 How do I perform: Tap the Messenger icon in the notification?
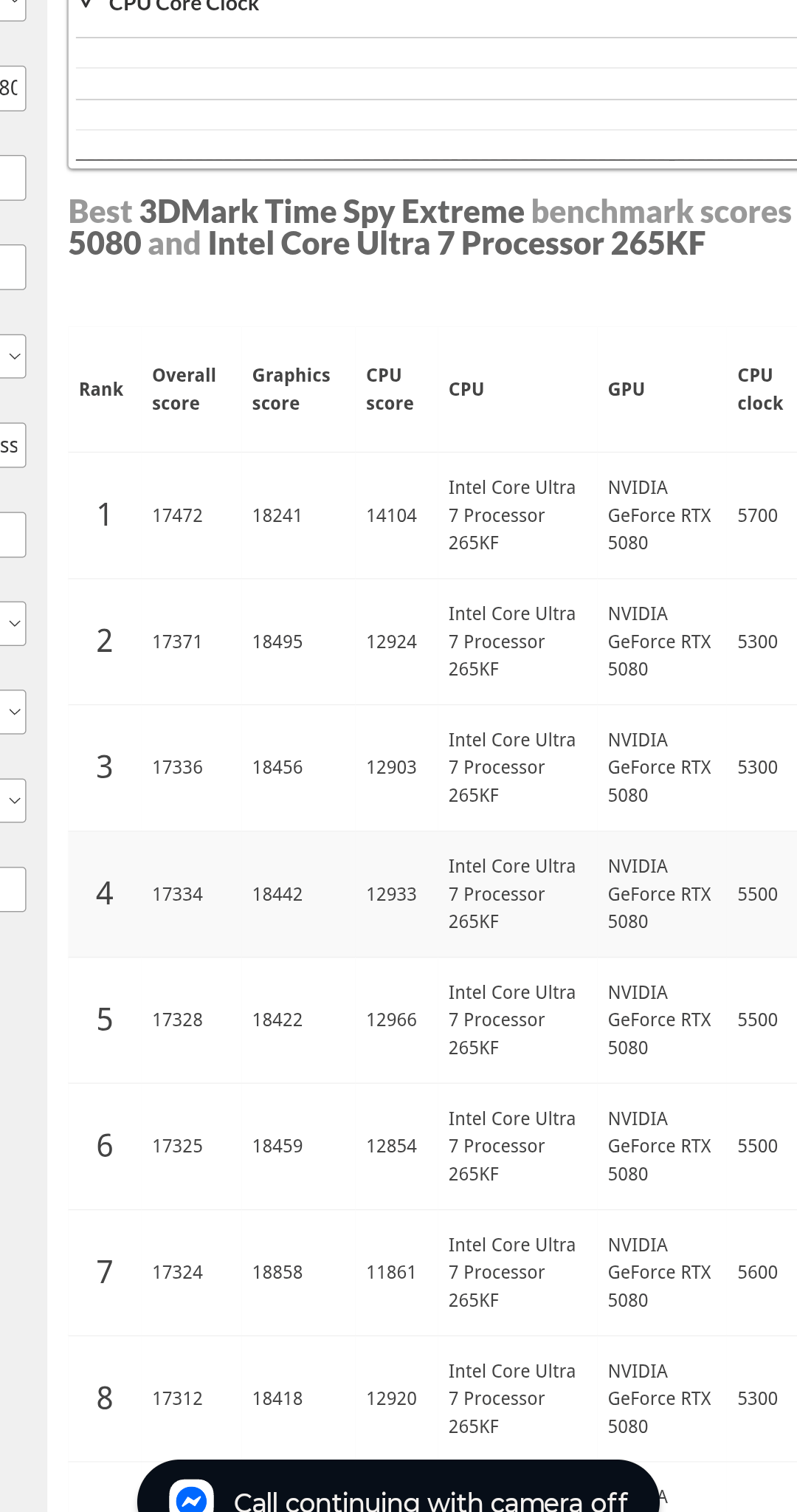[x=191, y=1497]
